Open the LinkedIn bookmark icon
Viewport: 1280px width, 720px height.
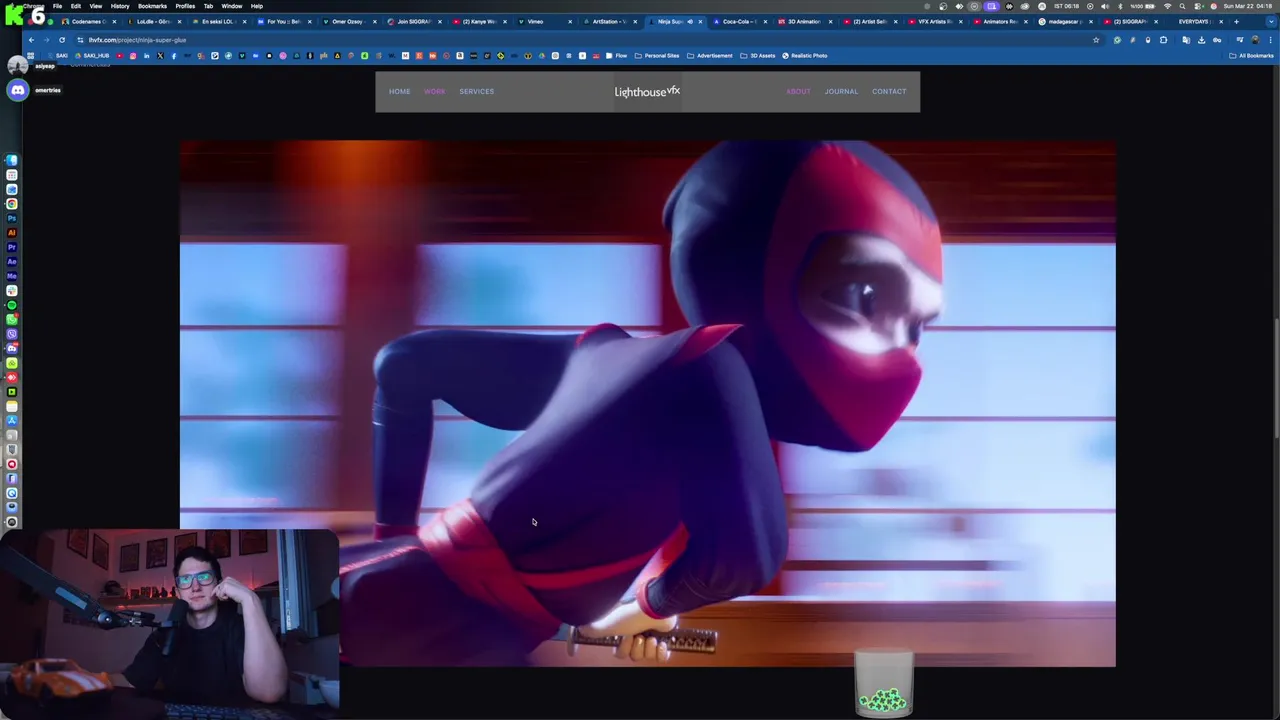click(x=146, y=56)
